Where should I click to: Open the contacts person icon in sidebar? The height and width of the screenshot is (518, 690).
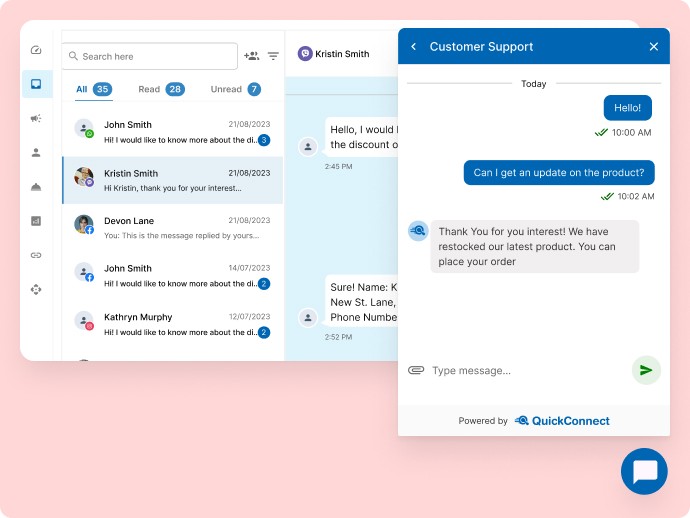coord(36,152)
